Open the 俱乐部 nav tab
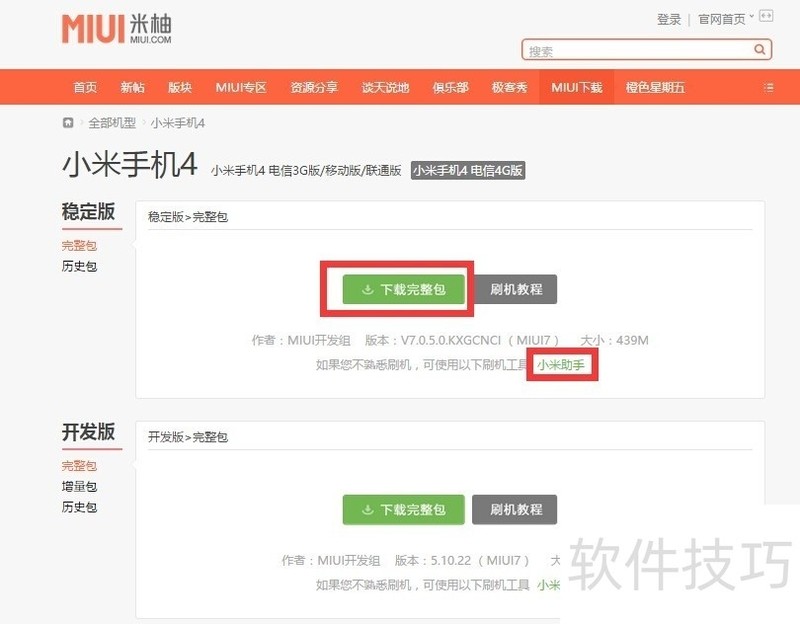This screenshot has width=800, height=624. point(451,87)
